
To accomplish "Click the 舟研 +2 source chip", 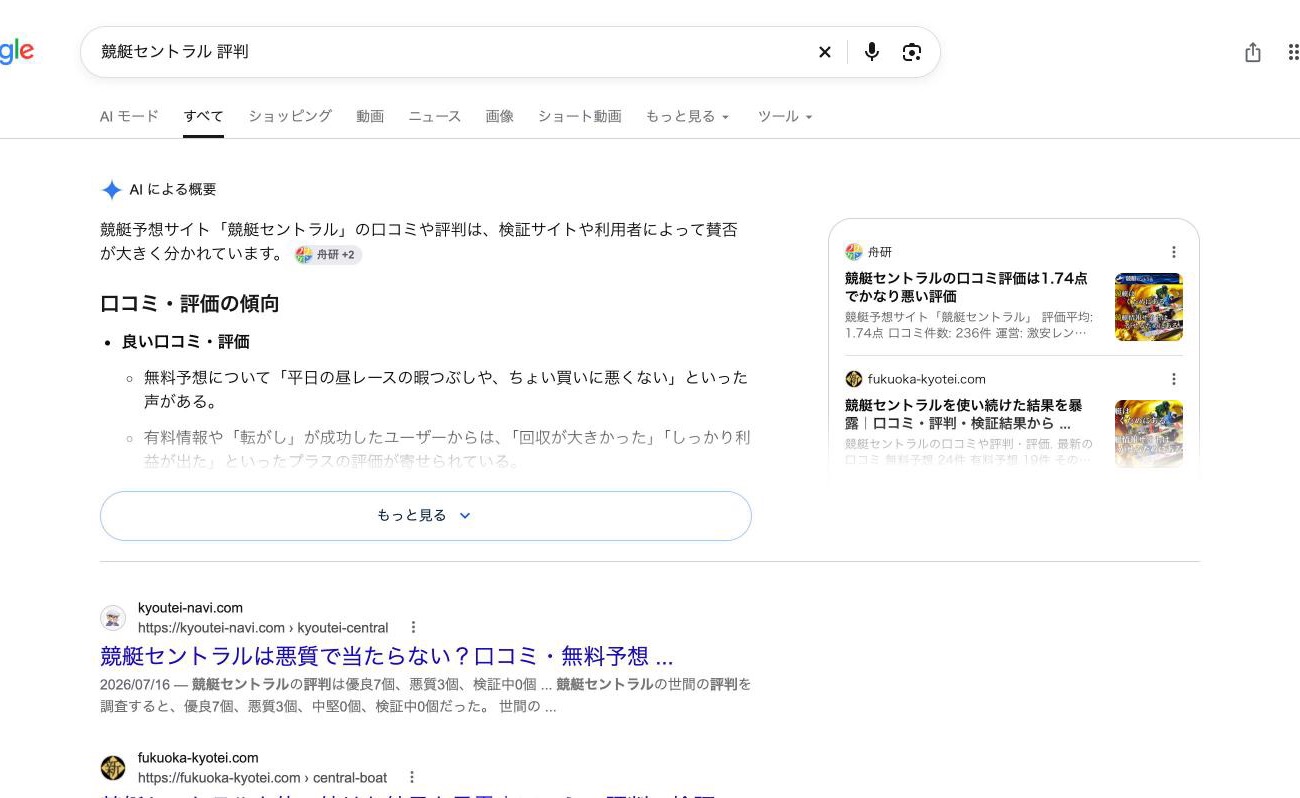I will 328,255.
